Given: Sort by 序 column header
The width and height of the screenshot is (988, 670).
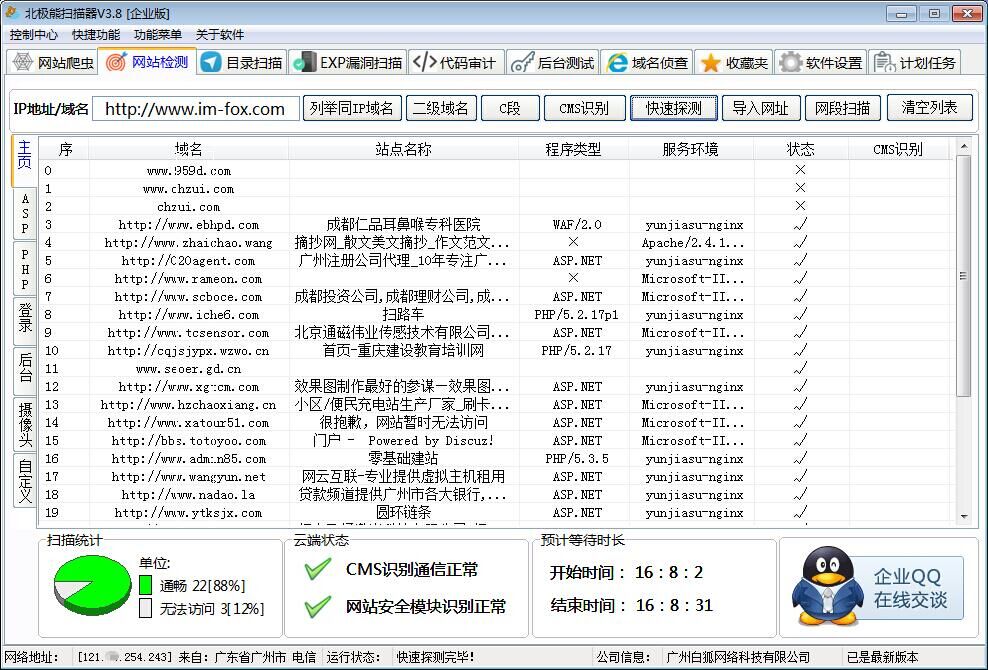Looking at the screenshot, I should click(65, 149).
